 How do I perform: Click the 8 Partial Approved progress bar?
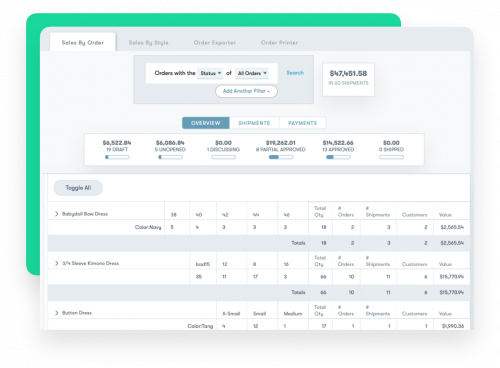(281, 157)
